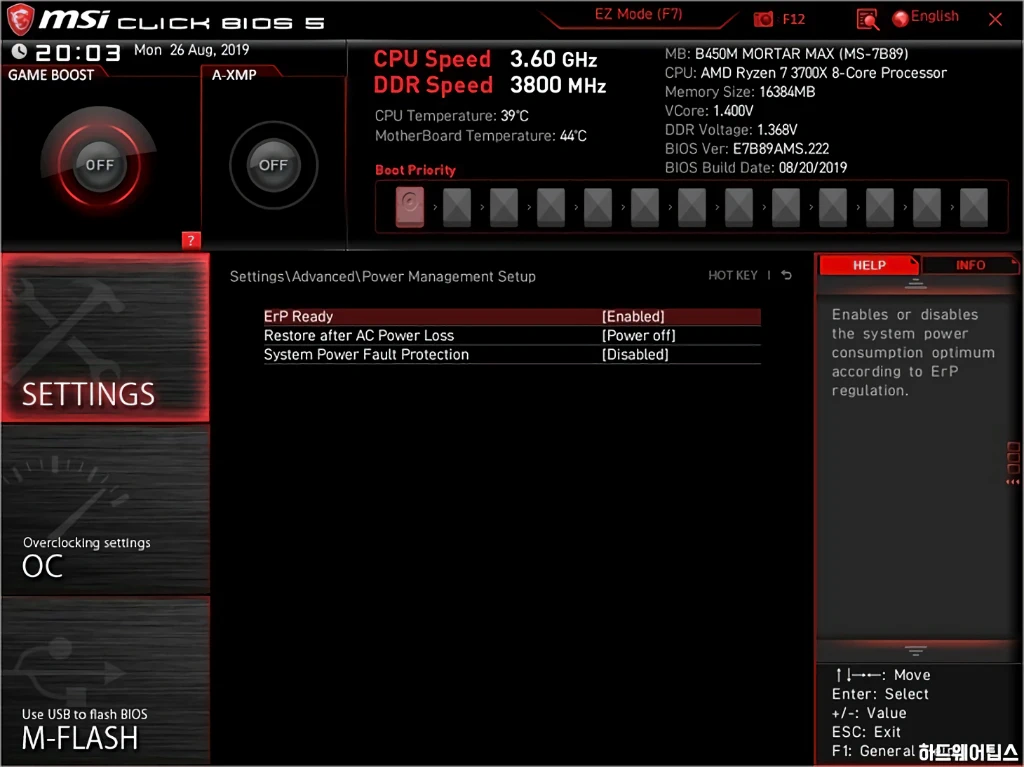Click the breadcrumb Settings\Advanced\Power Management Setup
Screen dimensions: 1024x767
coord(383,276)
